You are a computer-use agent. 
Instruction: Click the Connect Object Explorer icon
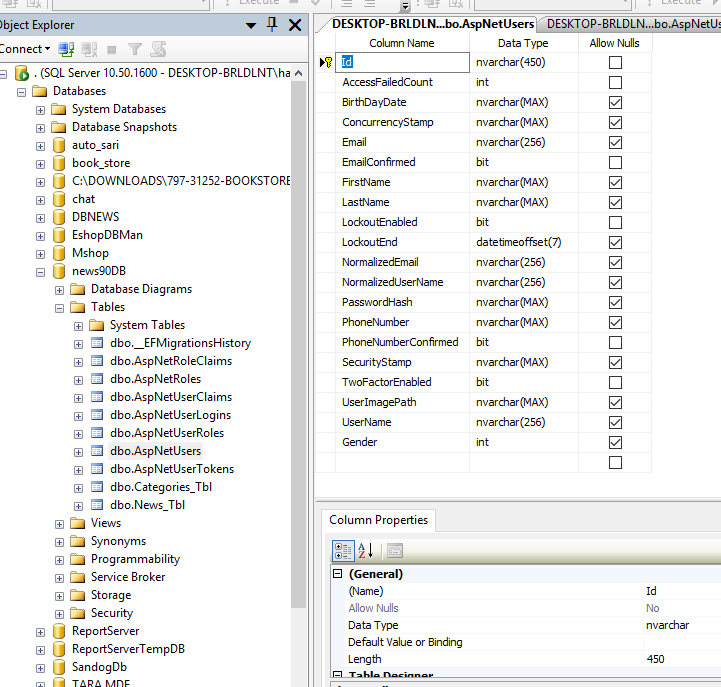[66, 49]
